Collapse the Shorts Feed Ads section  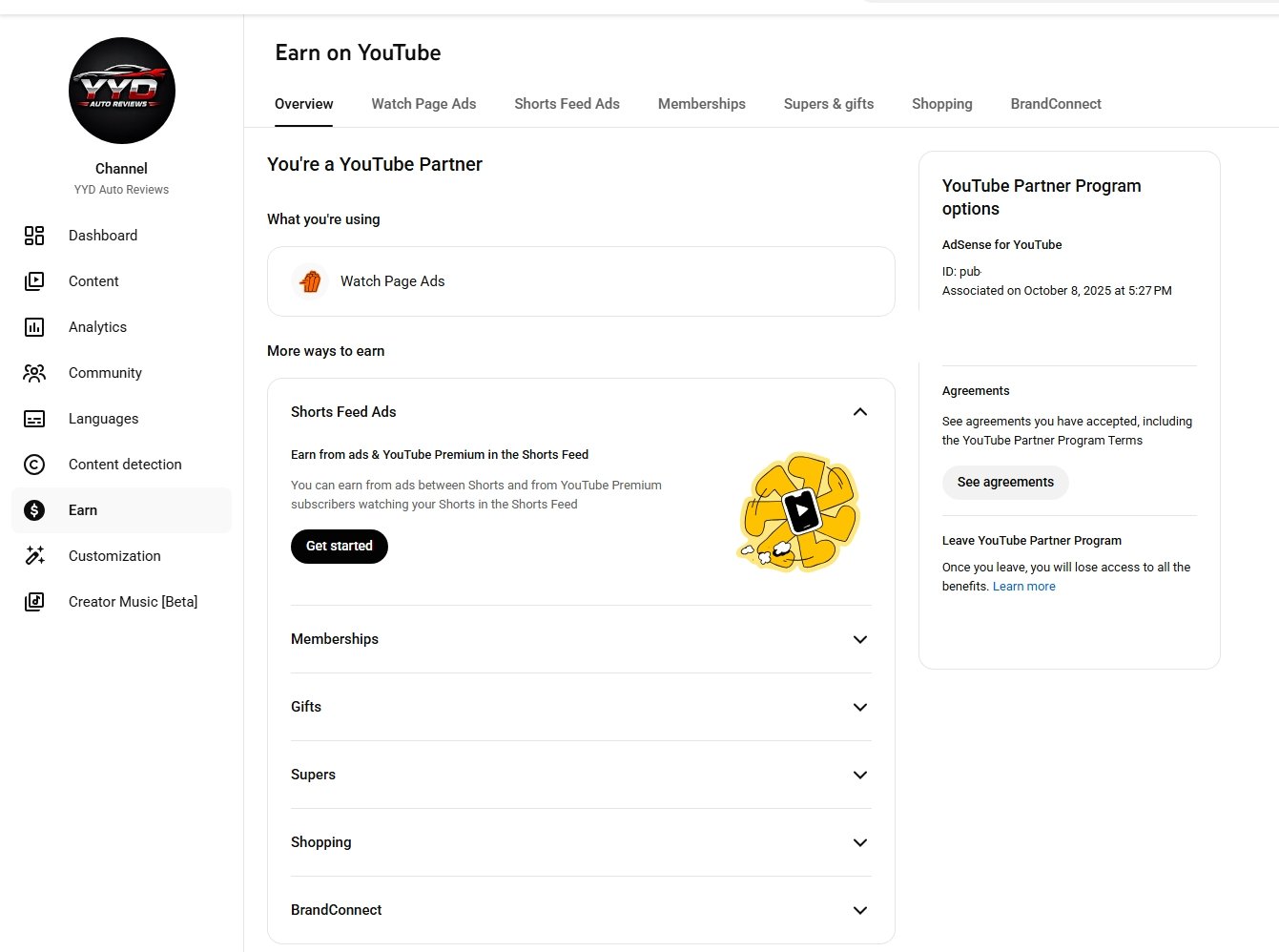(x=859, y=412)
